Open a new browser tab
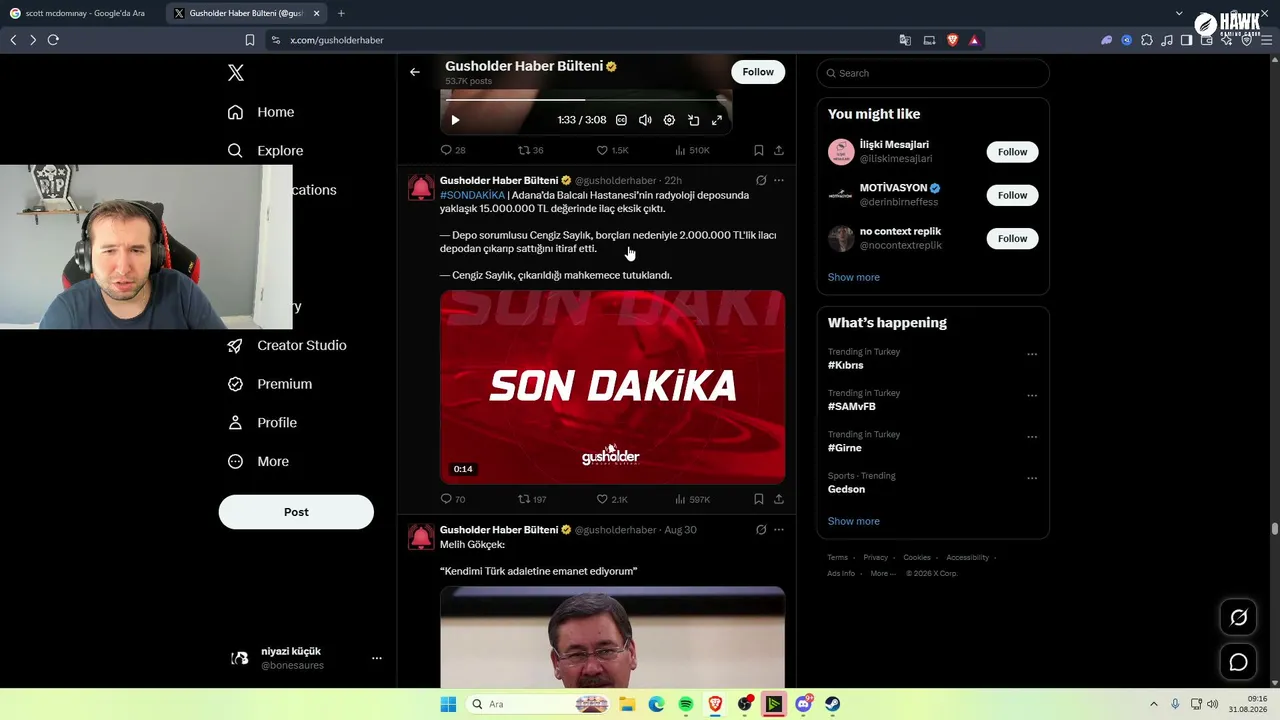The height and width of the screenshot is (720, 1280). (341, 13)
